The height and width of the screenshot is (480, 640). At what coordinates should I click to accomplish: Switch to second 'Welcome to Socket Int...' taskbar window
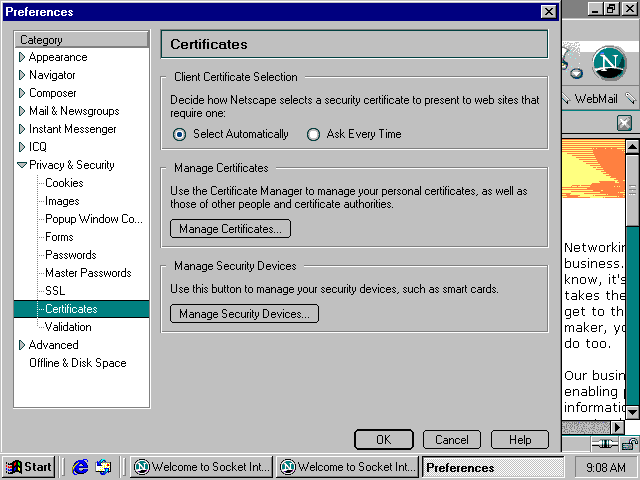coord(348,467)
